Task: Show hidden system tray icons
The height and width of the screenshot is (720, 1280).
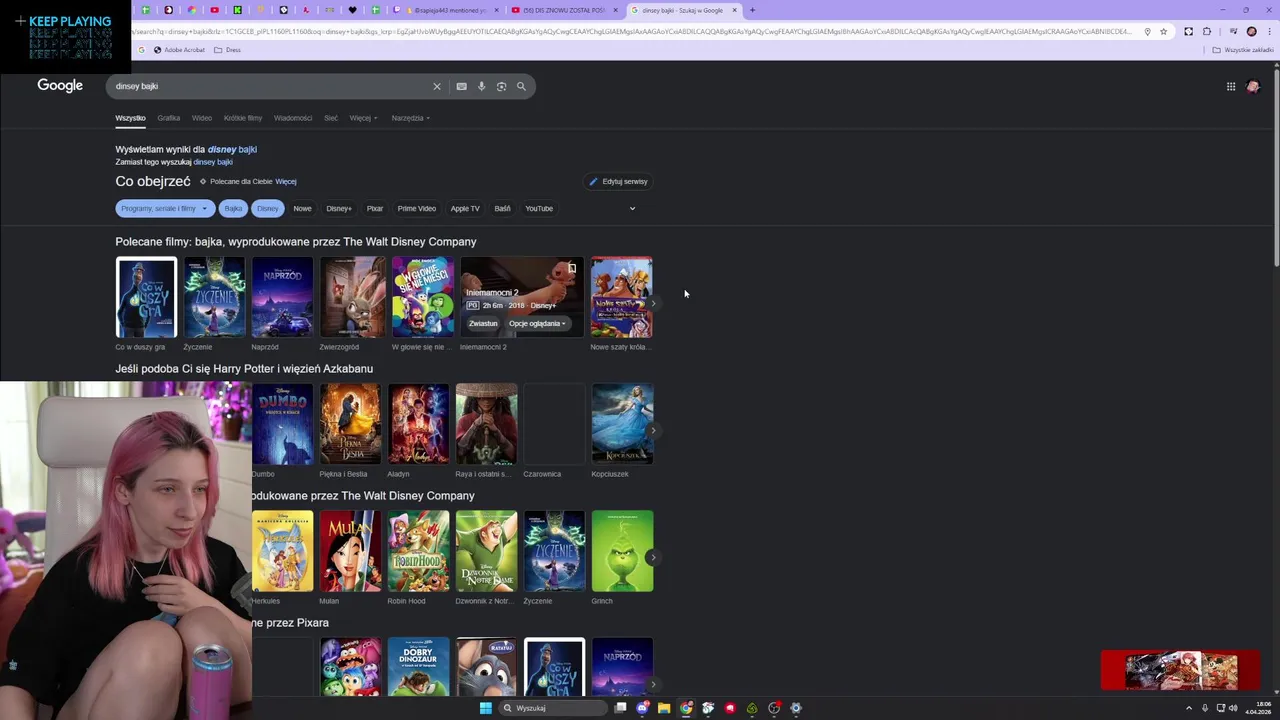Action: [x=1189, y=708]
